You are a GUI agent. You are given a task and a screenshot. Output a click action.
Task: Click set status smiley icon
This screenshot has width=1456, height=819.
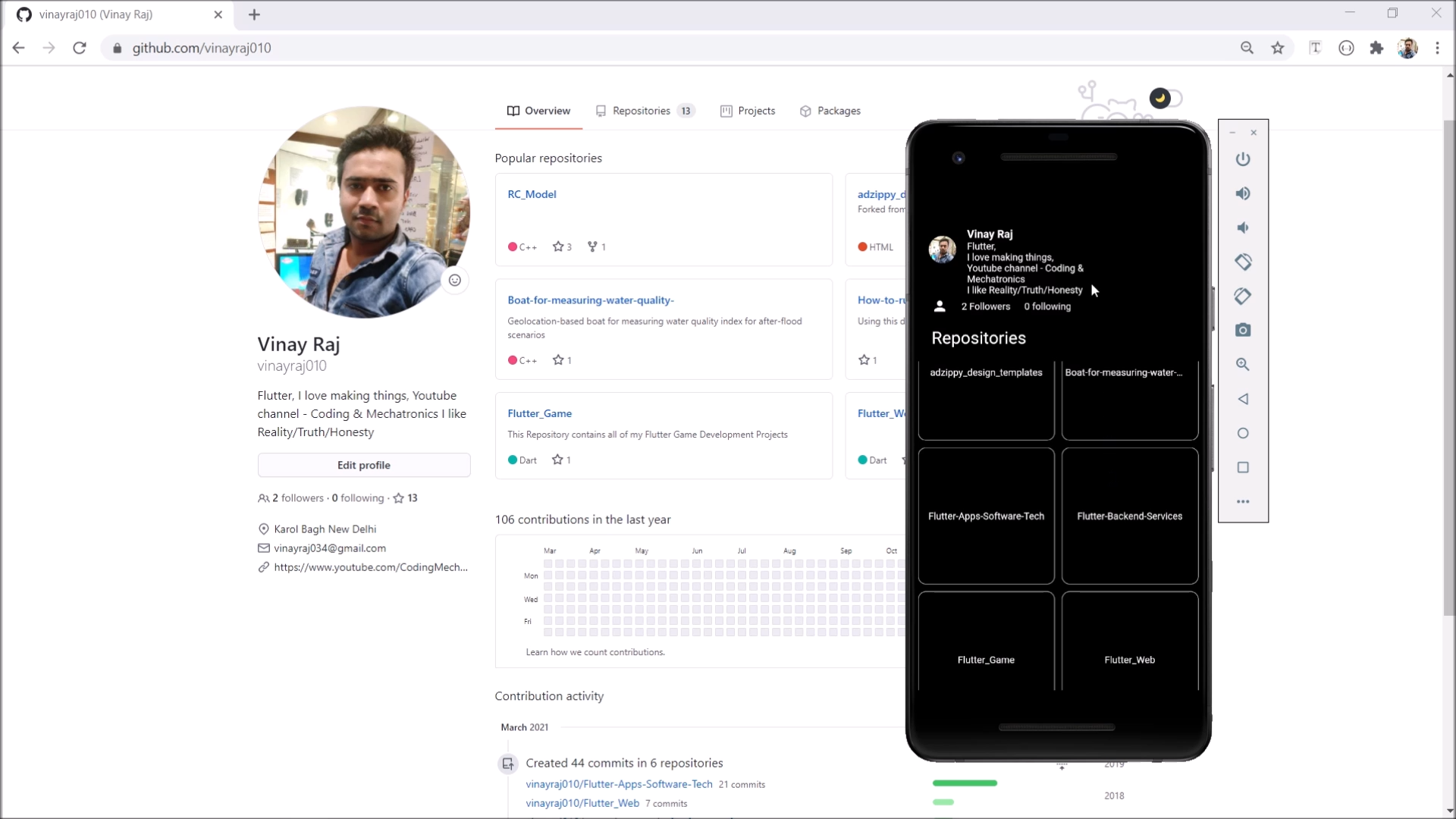(x=454, y=280)
